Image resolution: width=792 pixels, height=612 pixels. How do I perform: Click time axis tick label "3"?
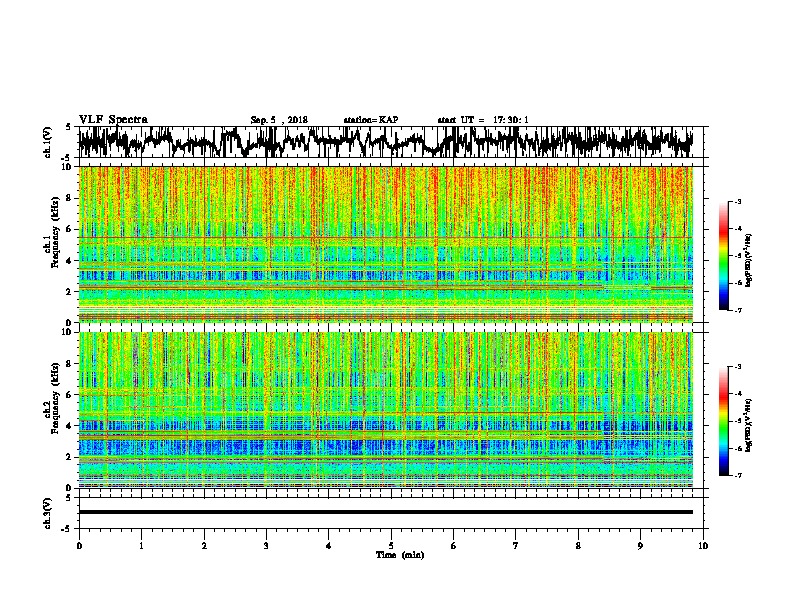tap(266, 546)
